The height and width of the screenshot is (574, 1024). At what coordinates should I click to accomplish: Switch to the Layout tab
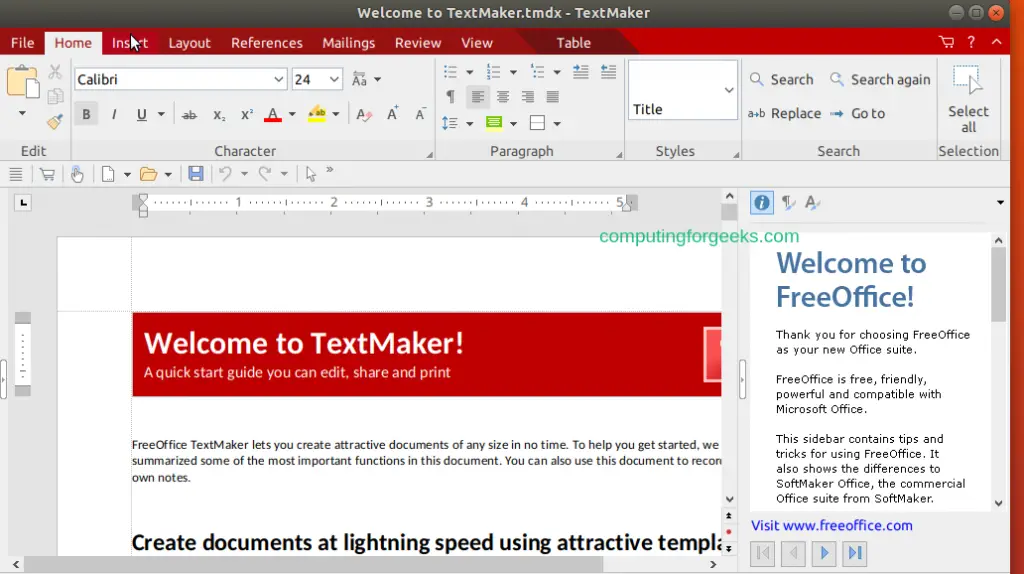click(x=189, y=43)
